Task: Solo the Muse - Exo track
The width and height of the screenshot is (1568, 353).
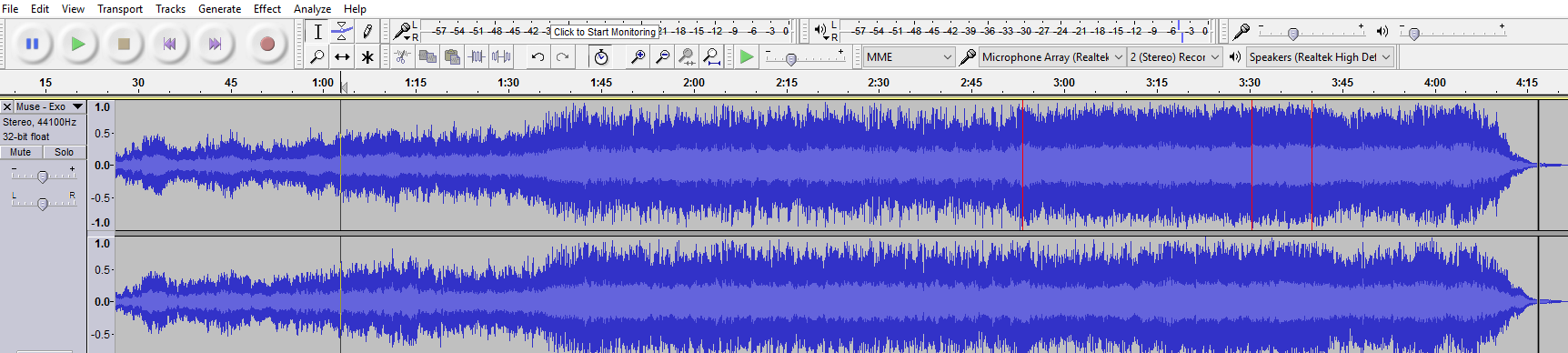Action: [64, 152]
